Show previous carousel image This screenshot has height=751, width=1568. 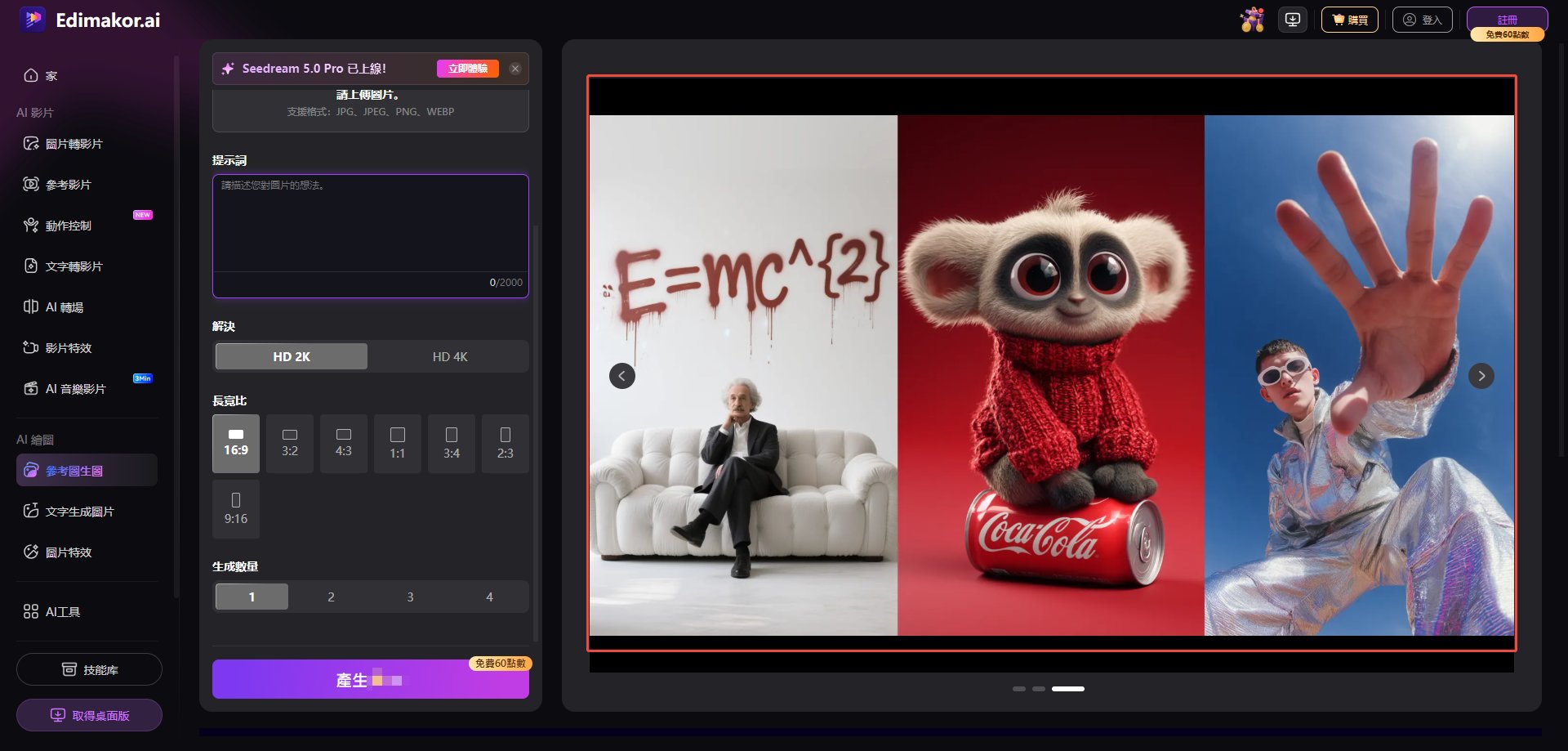pyautogui.click(x=622, y=376)
